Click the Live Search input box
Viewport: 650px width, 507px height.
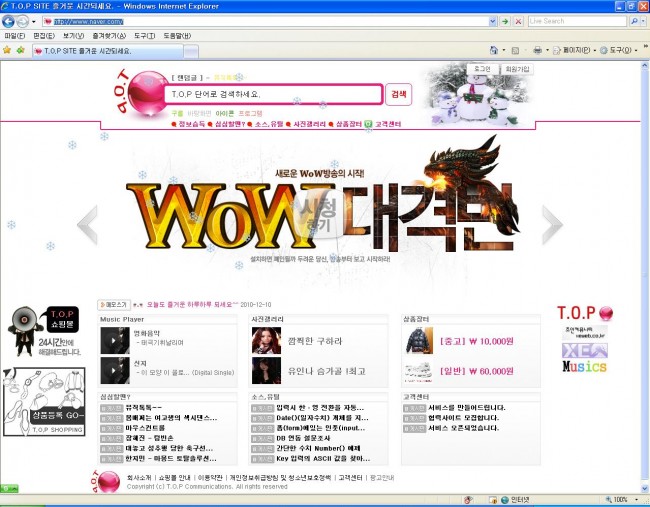point(577,21)
